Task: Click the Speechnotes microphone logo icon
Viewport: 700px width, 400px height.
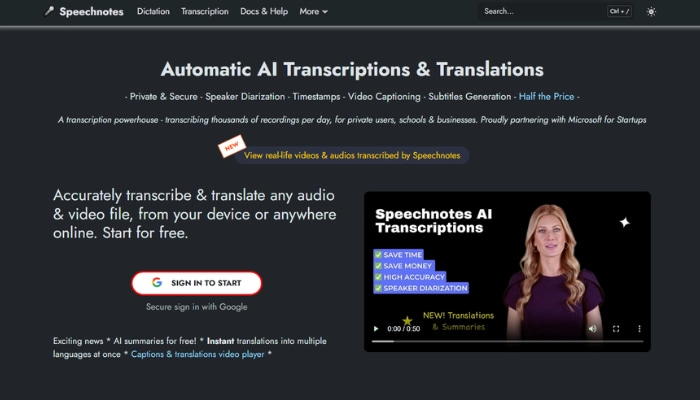Action: 49,11
